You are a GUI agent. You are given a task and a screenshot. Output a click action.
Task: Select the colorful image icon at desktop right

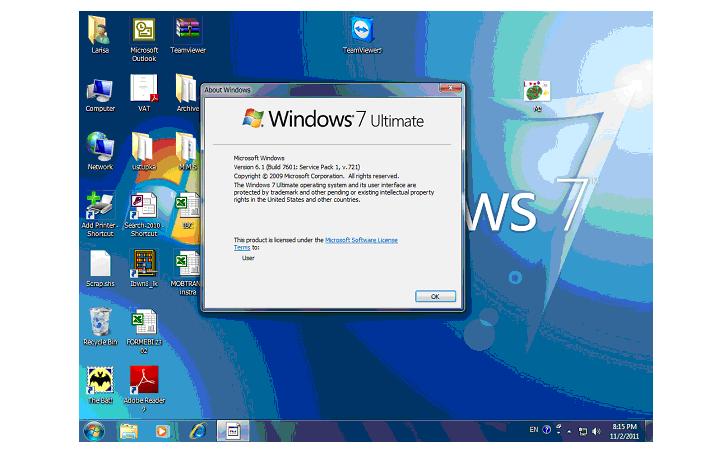(x=536, y=96)
